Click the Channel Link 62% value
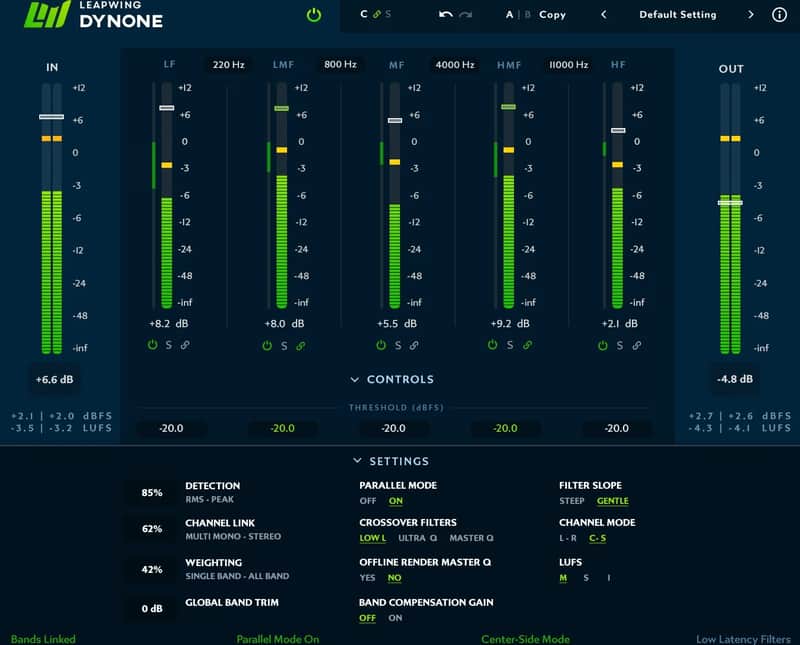Screen dimensions: 800x645 (152, 529)
